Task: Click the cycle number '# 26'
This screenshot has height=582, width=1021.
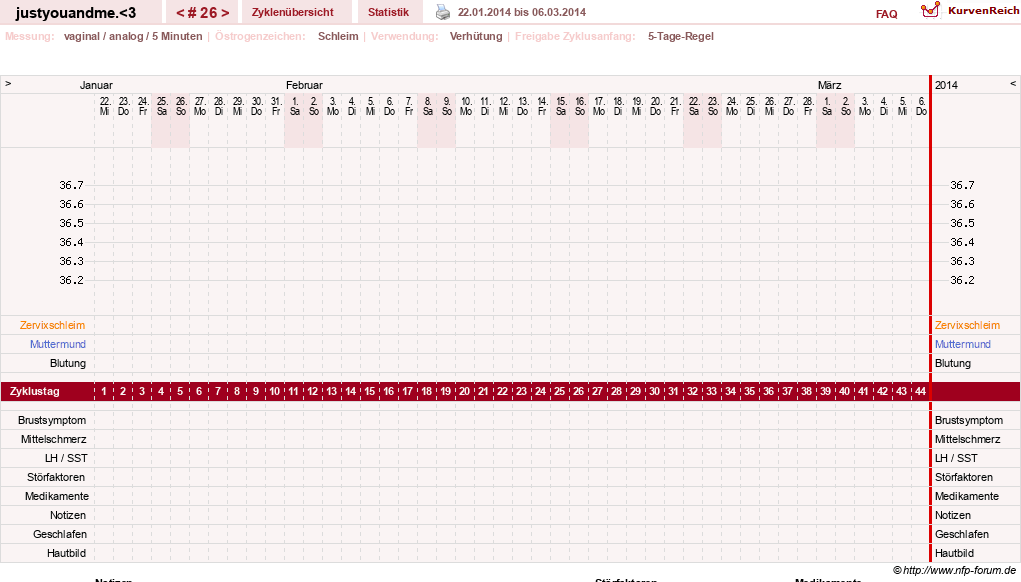Action: click(203, 12)
